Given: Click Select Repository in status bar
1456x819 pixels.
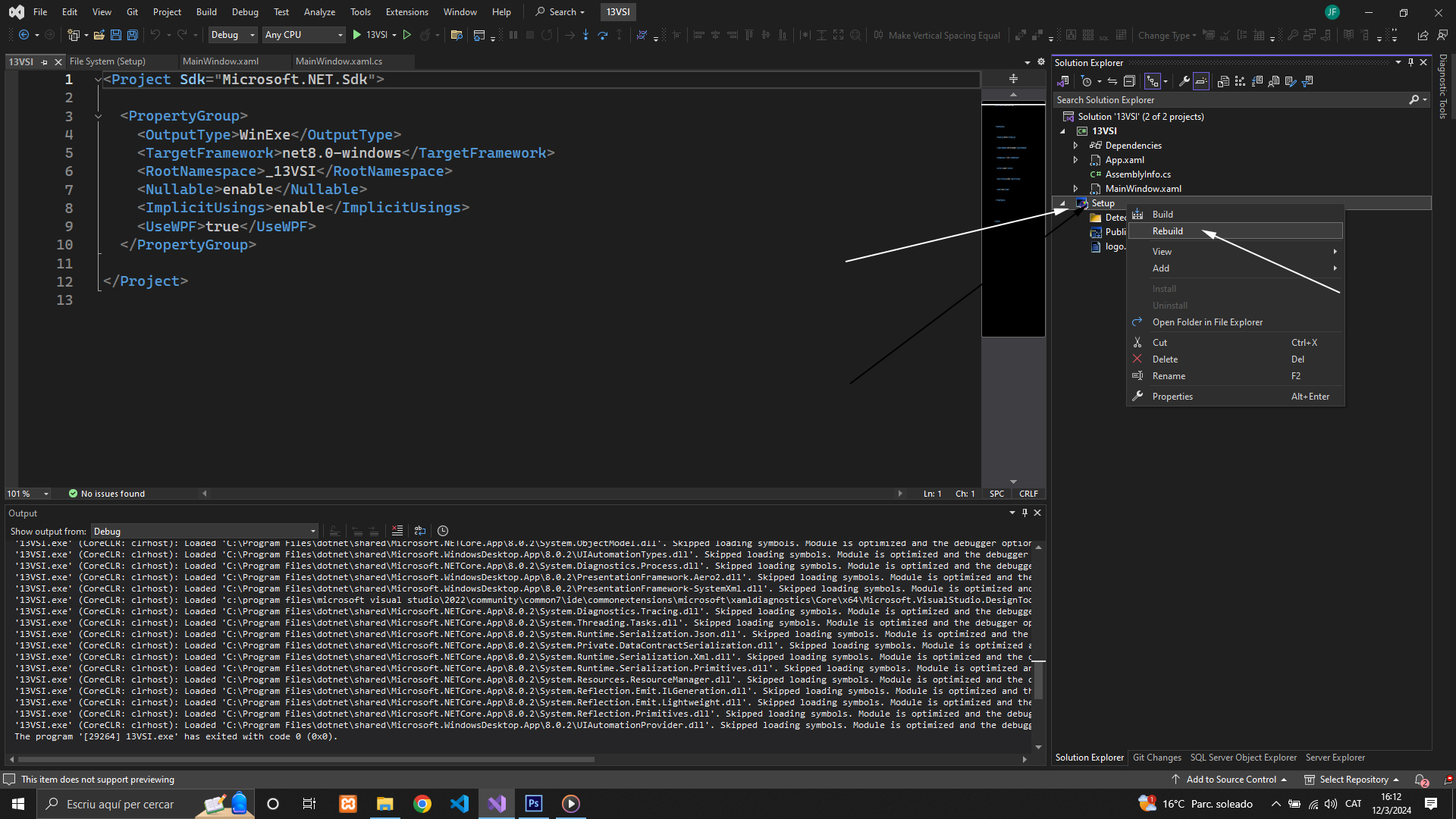Looking at the screenshot, I should pos(1354,780).
